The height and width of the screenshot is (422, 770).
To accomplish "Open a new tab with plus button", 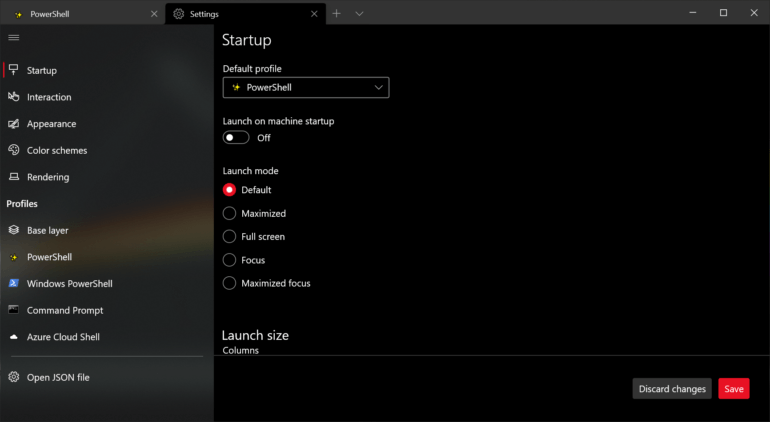I will point(336,14).
